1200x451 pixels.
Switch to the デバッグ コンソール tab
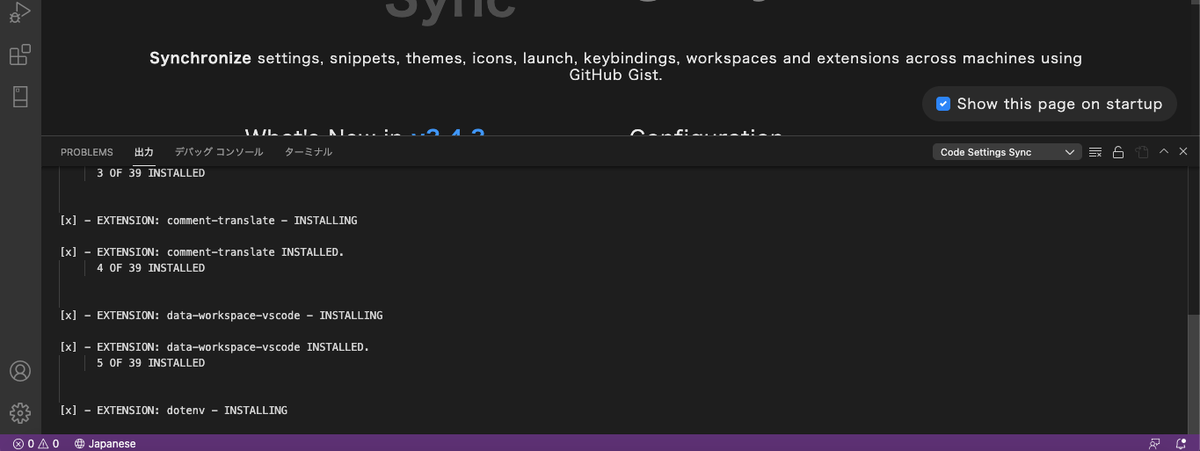[x=219, y=152]
